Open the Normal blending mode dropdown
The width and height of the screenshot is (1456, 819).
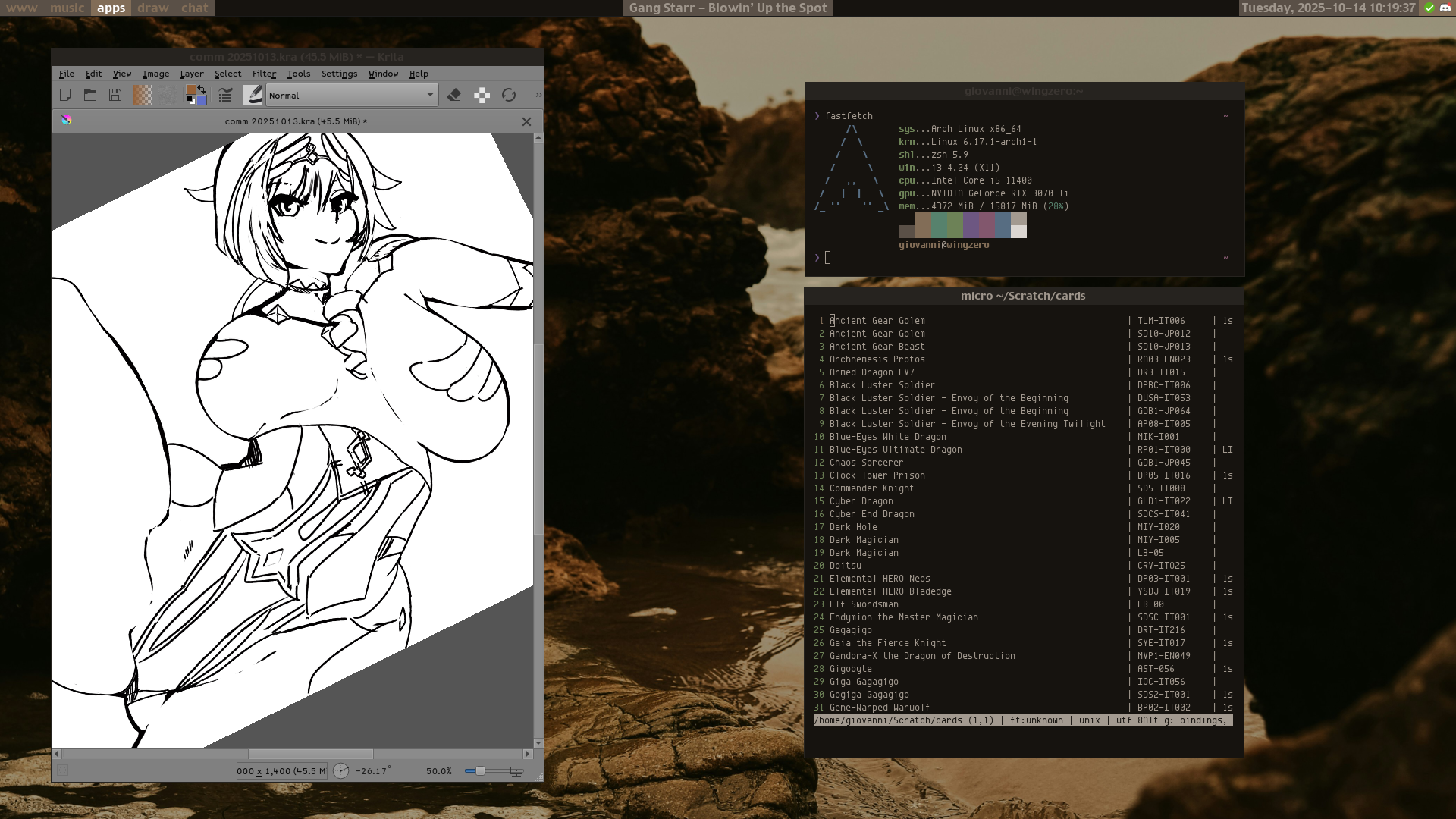pyautogui.click(x=351, y=95)
